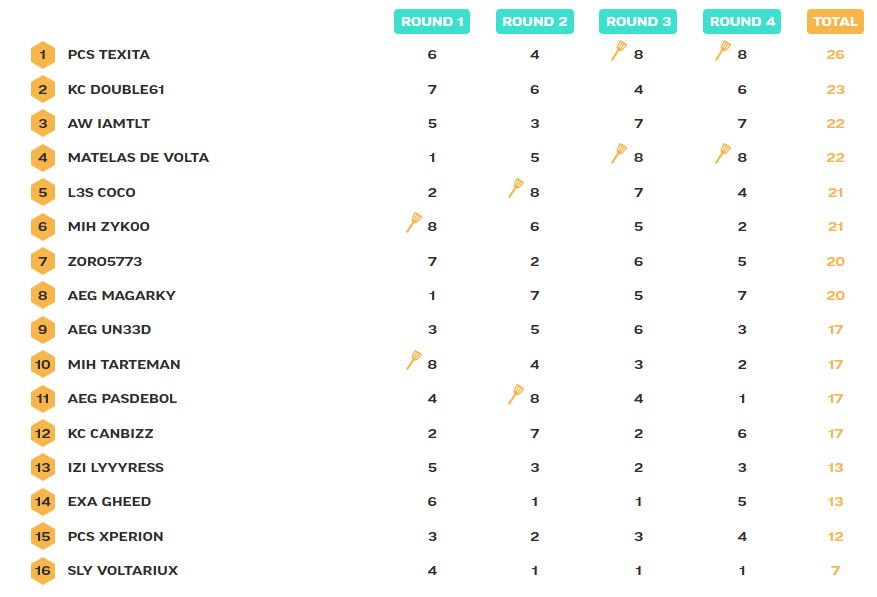Select the ROUND 1 column header
Screen dimensions: 877x597
(432, 21)
